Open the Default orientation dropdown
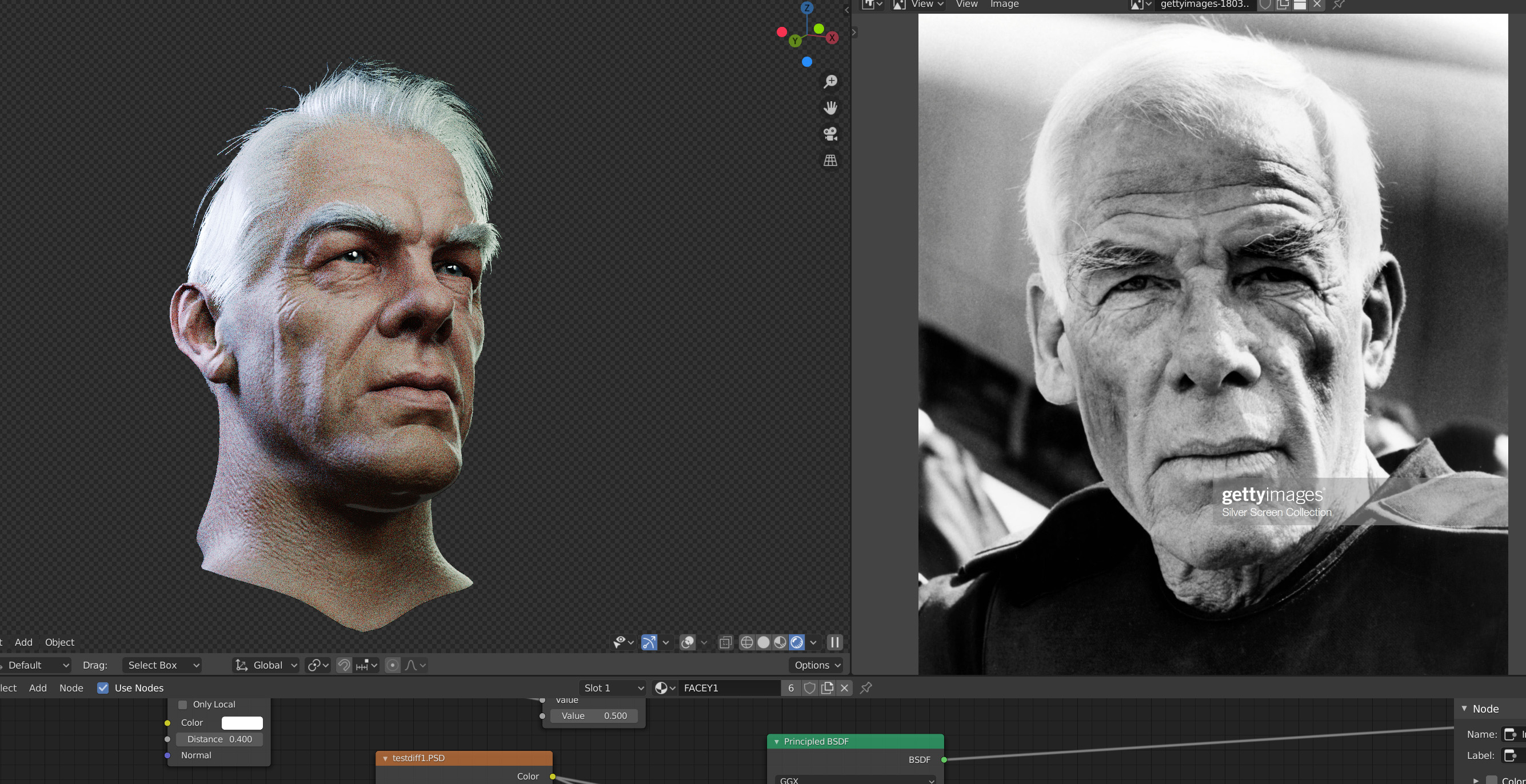Viewport: 1526px width, 784px height. 34,666
